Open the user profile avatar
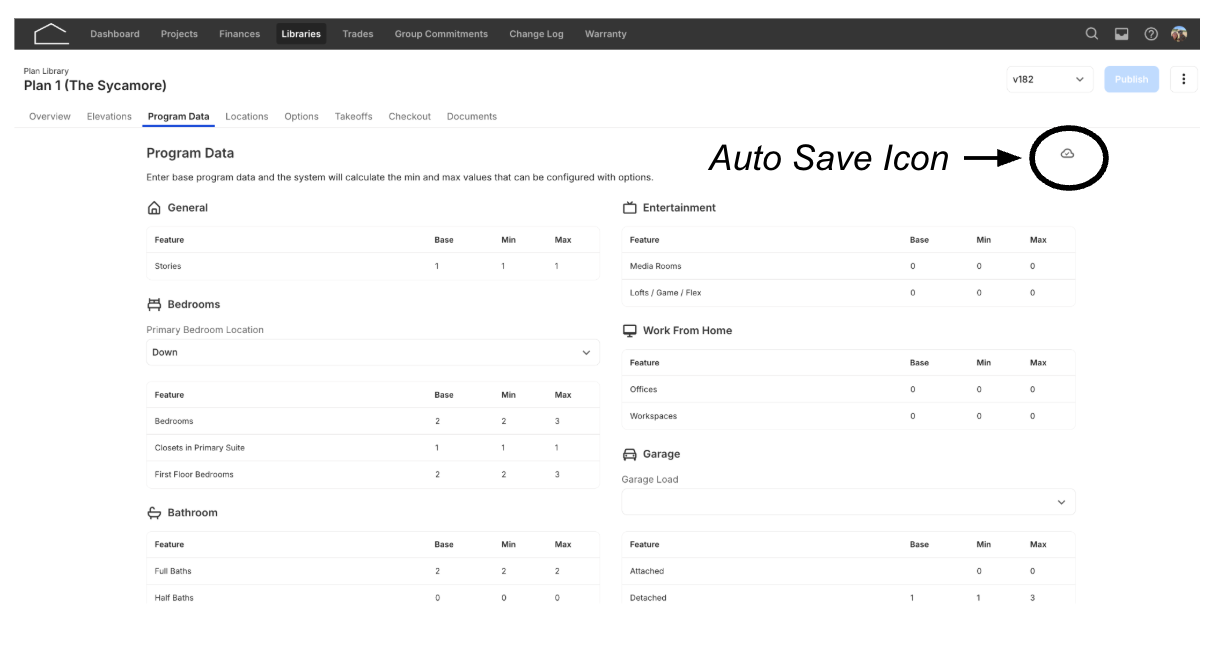The image size is (1216, 648). (x=1179, y=34)
